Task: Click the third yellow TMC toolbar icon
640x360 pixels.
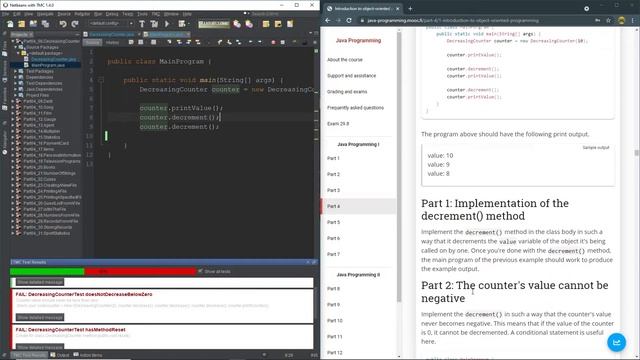Action: 290,24
